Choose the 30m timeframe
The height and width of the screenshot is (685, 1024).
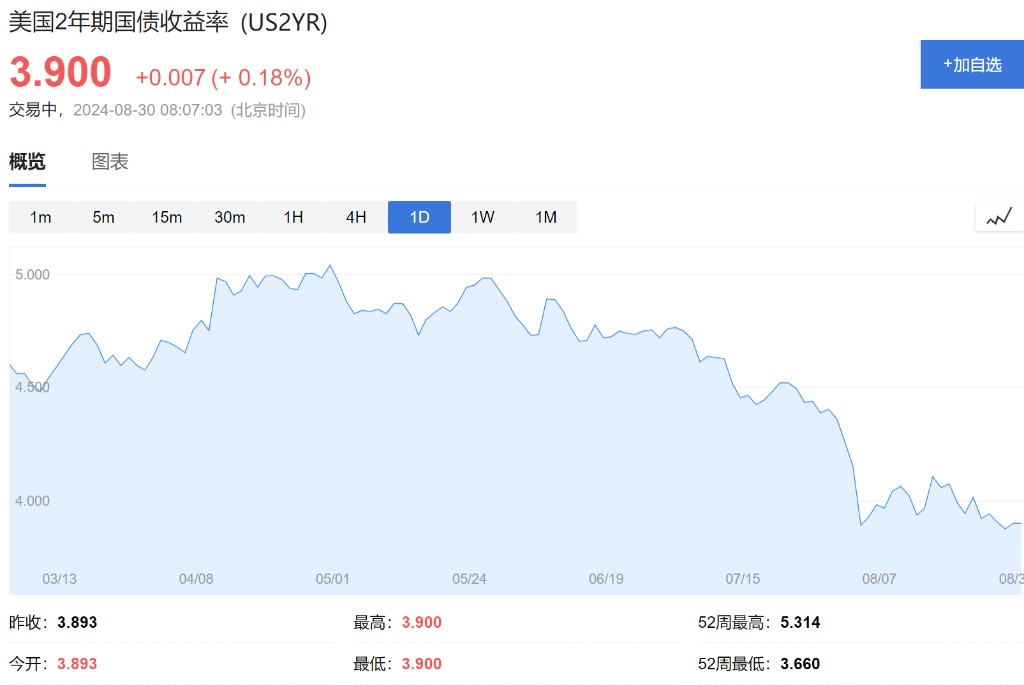(230, 217)
